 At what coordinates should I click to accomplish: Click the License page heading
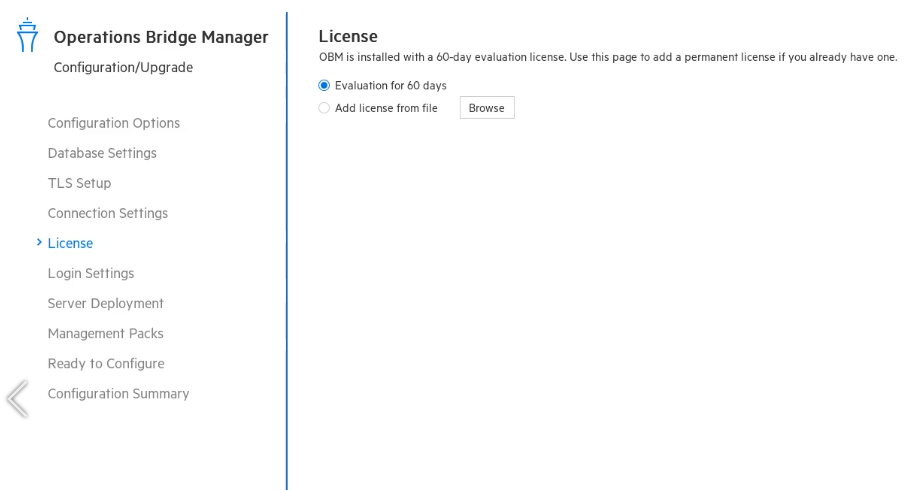(348, 36)
